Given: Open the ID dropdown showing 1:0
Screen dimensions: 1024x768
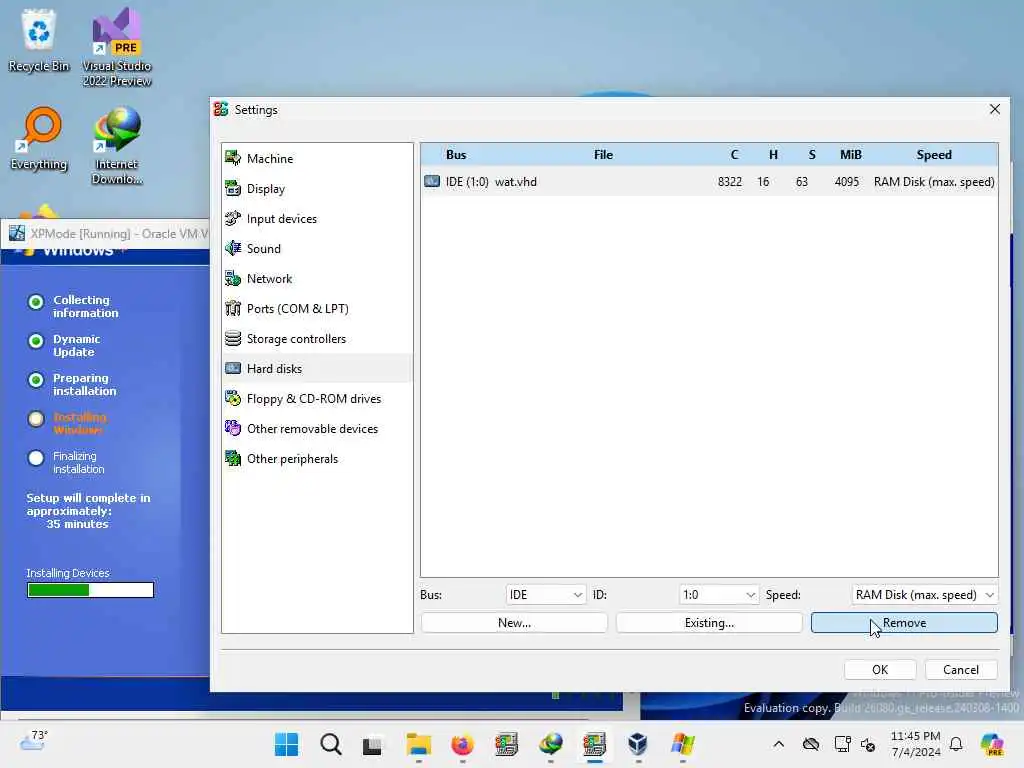Looking at the screenshot, I should [719, 595].
